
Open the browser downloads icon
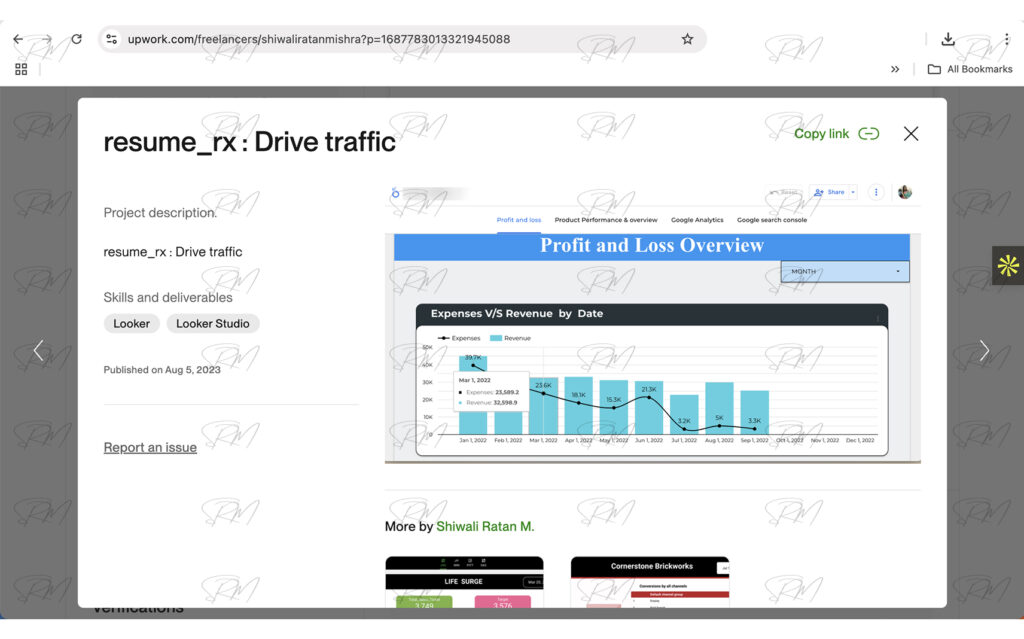(948, 39)
